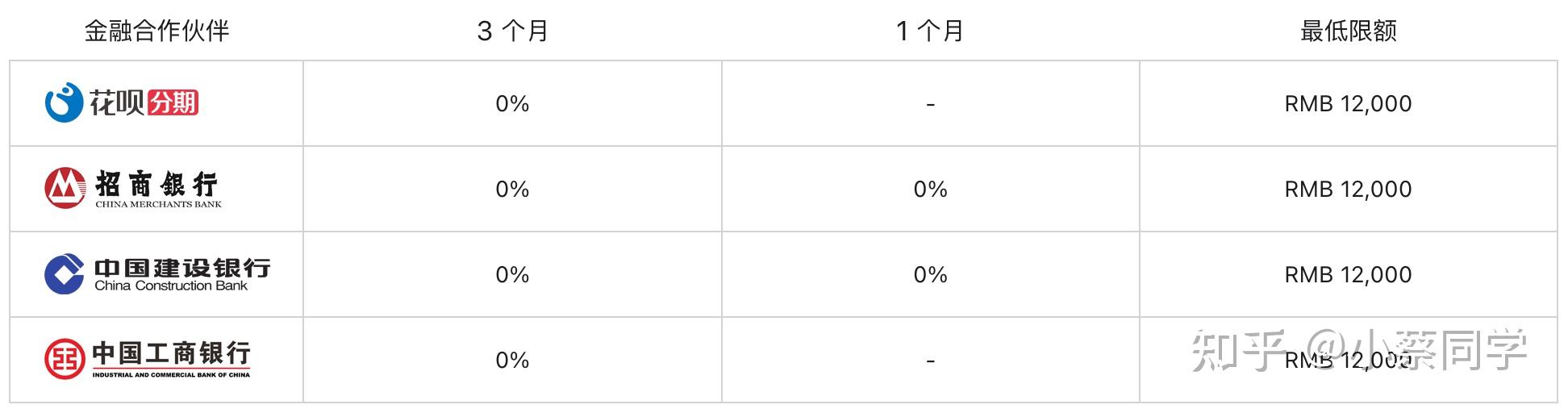Select the 金融合作伙伴 column header

coord(157,31)
